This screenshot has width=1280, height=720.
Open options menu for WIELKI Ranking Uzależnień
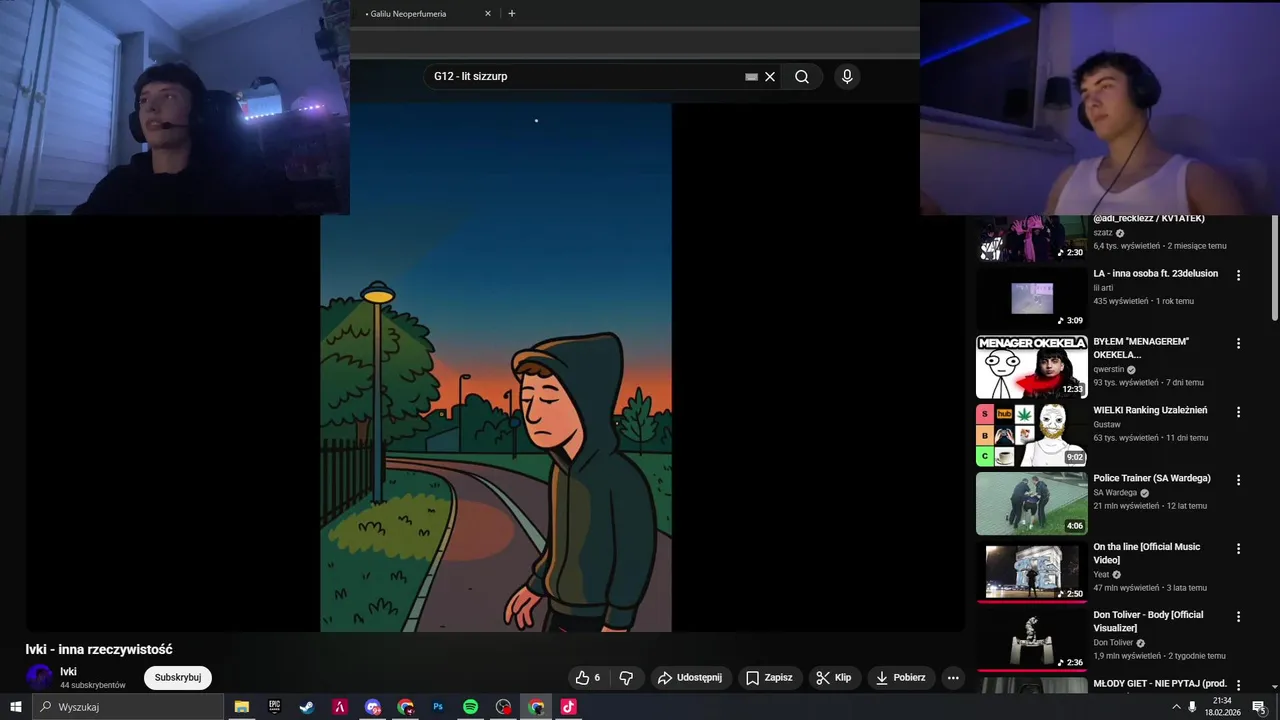click(x=1238, y=412)
